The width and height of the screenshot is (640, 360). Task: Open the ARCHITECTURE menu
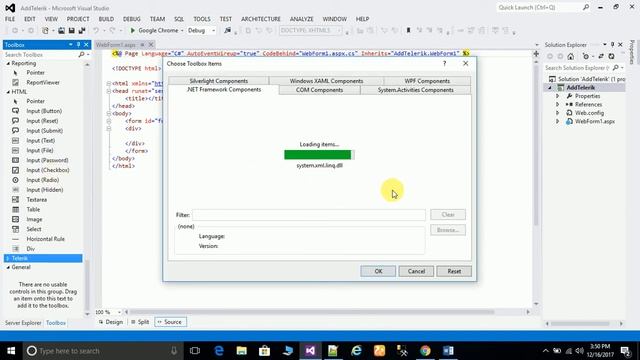coord(261,19)
